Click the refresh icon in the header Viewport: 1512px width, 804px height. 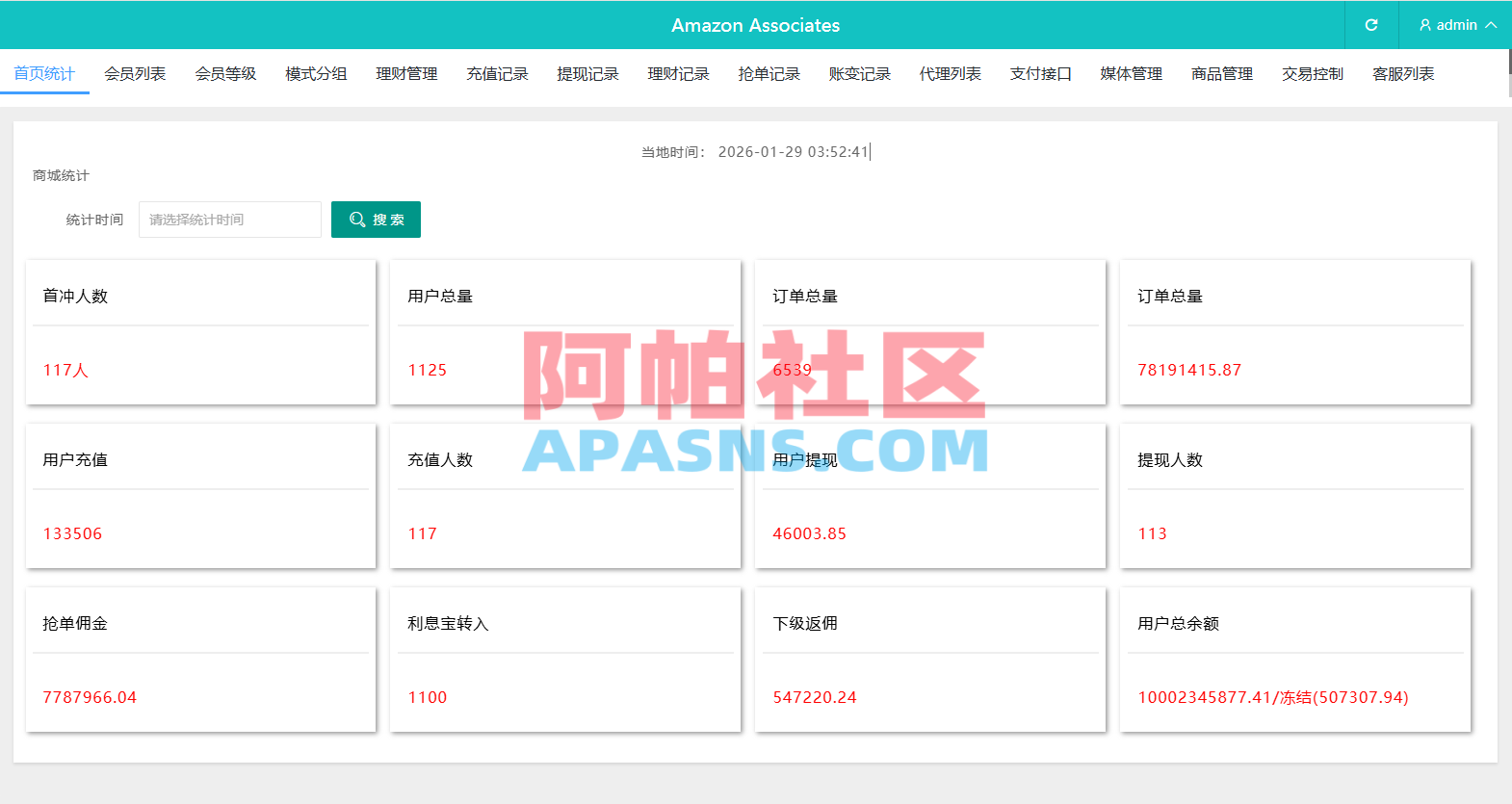[x=1371, y=25]
